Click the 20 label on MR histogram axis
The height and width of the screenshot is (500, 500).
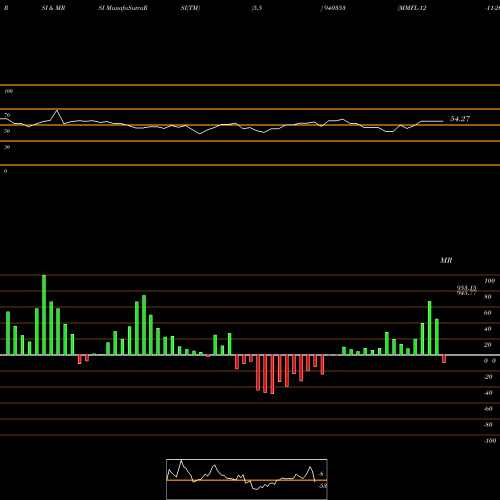(488, 345)
